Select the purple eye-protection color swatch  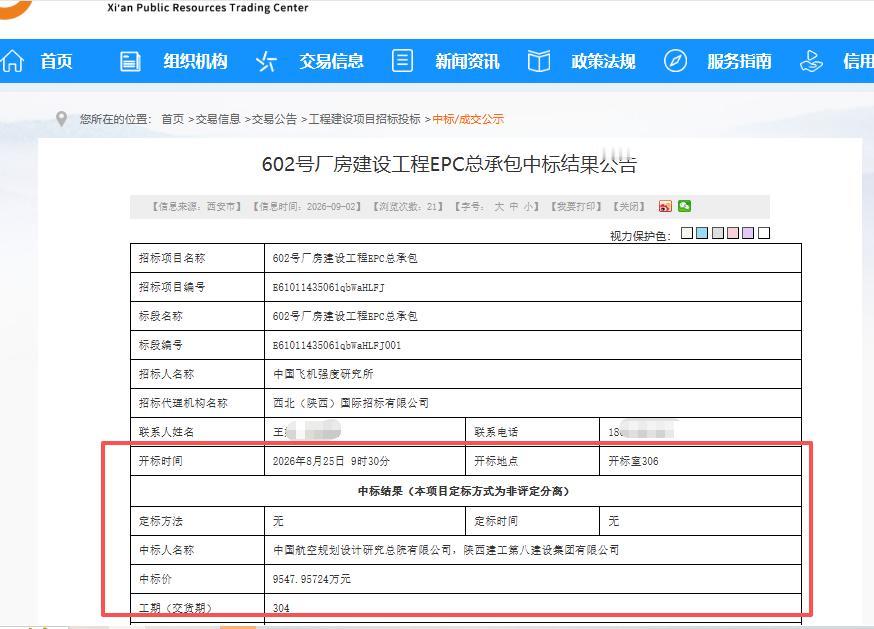(748, 233)
